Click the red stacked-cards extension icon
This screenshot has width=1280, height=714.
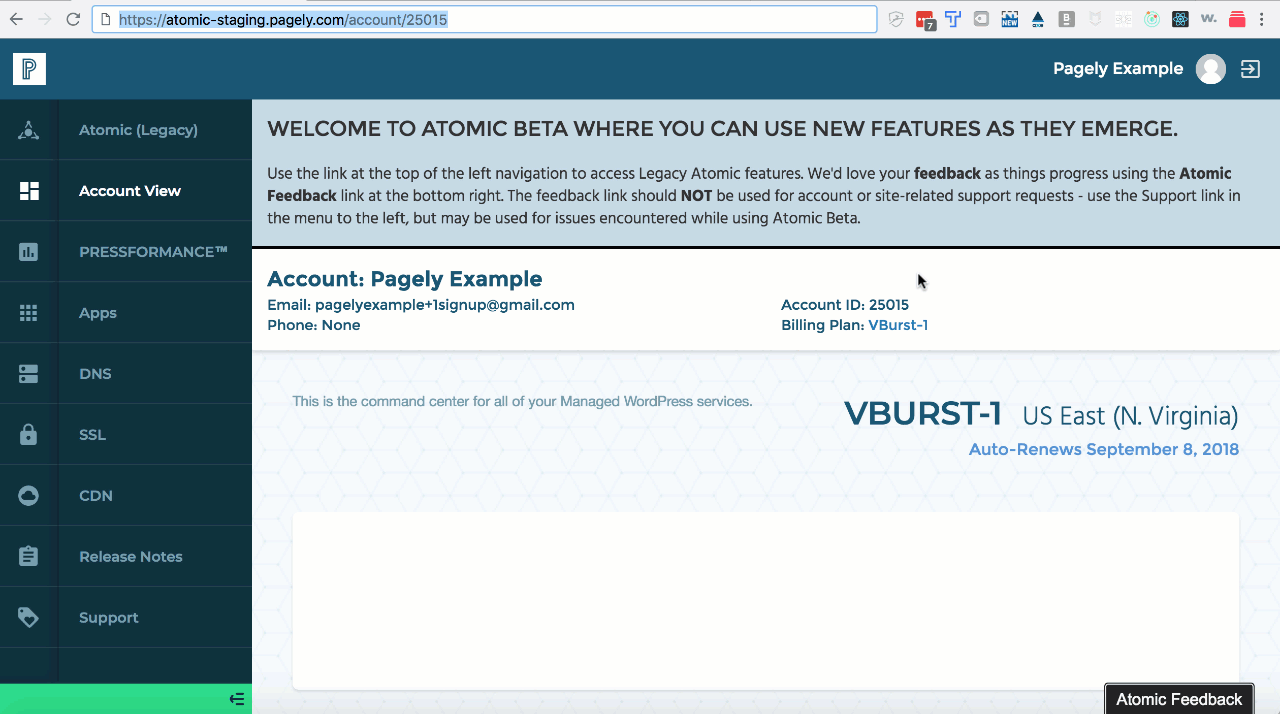point(1237,19)
